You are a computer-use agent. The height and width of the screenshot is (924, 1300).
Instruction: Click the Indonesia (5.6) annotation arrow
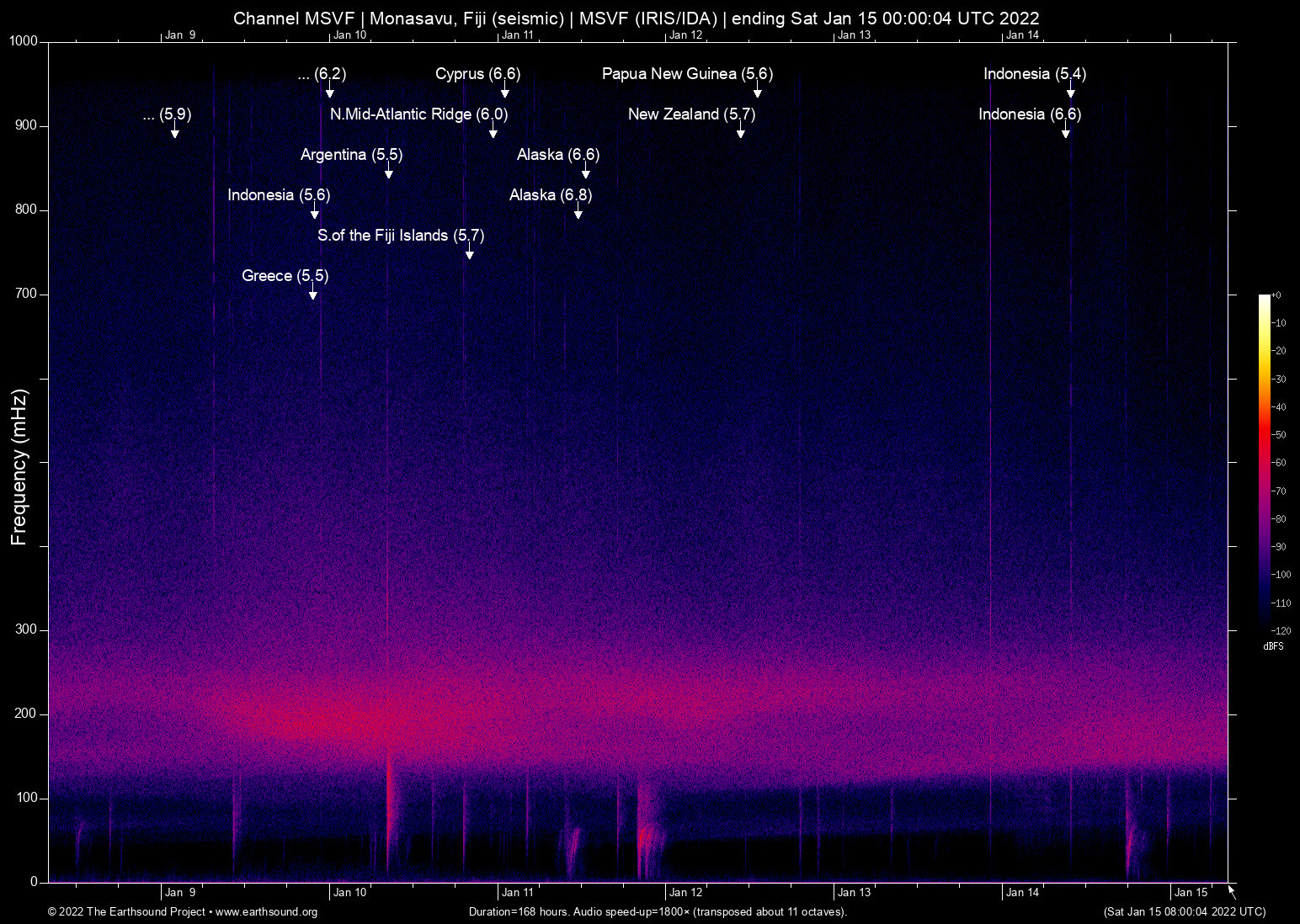(316, 210)
